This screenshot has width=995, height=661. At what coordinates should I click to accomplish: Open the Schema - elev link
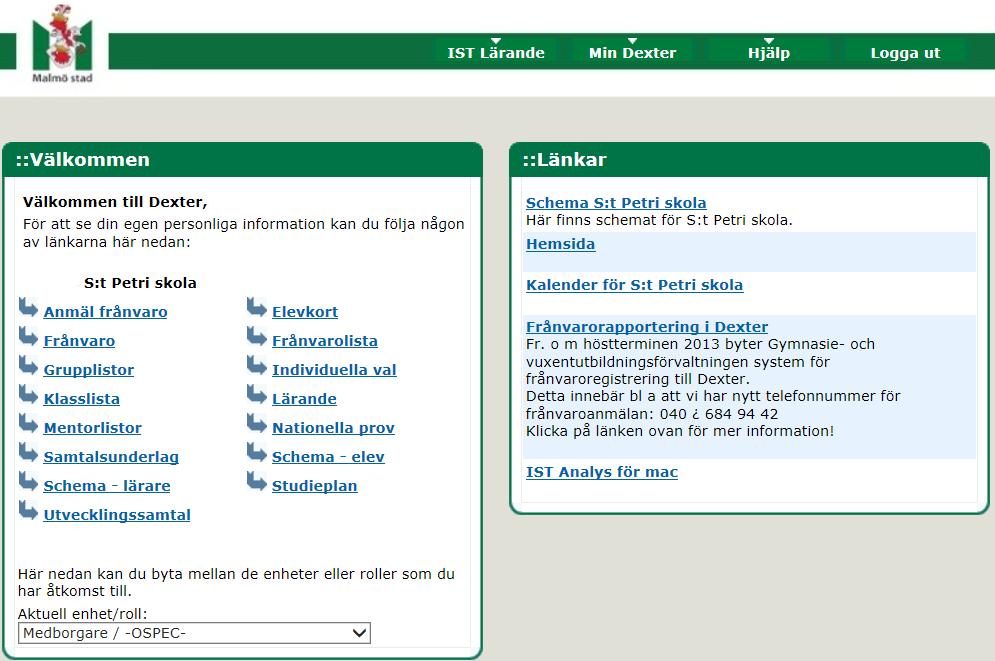coord(328,457)
